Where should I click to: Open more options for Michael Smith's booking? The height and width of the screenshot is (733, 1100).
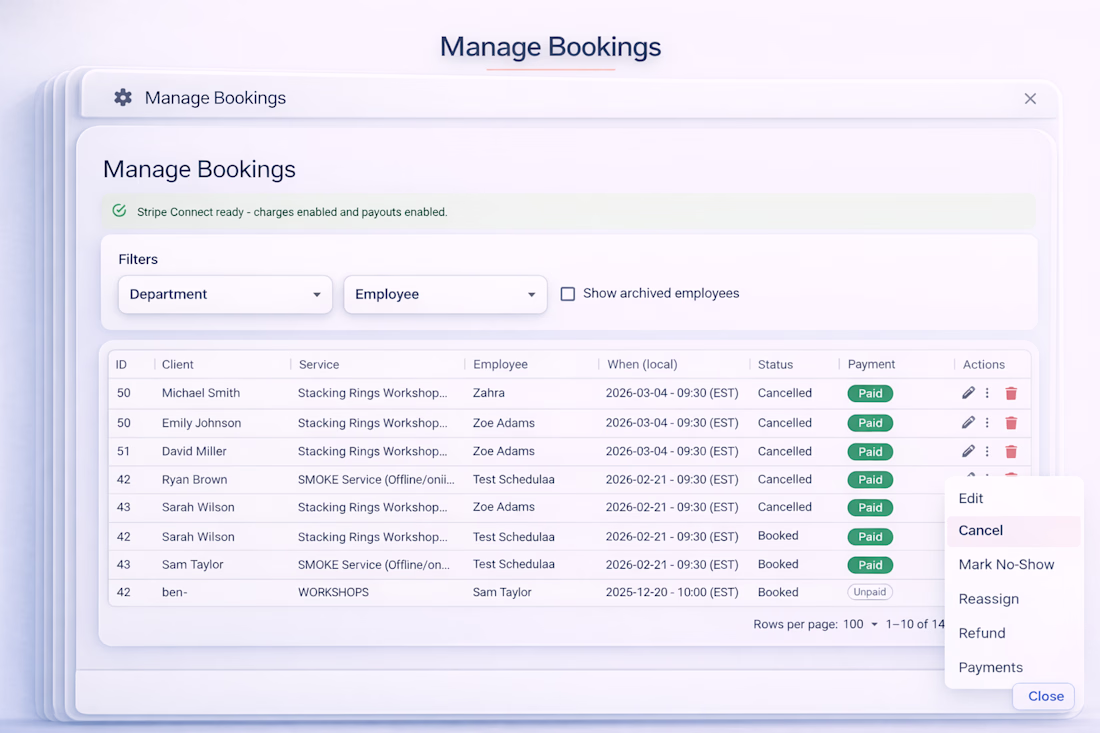coord(987,394)
